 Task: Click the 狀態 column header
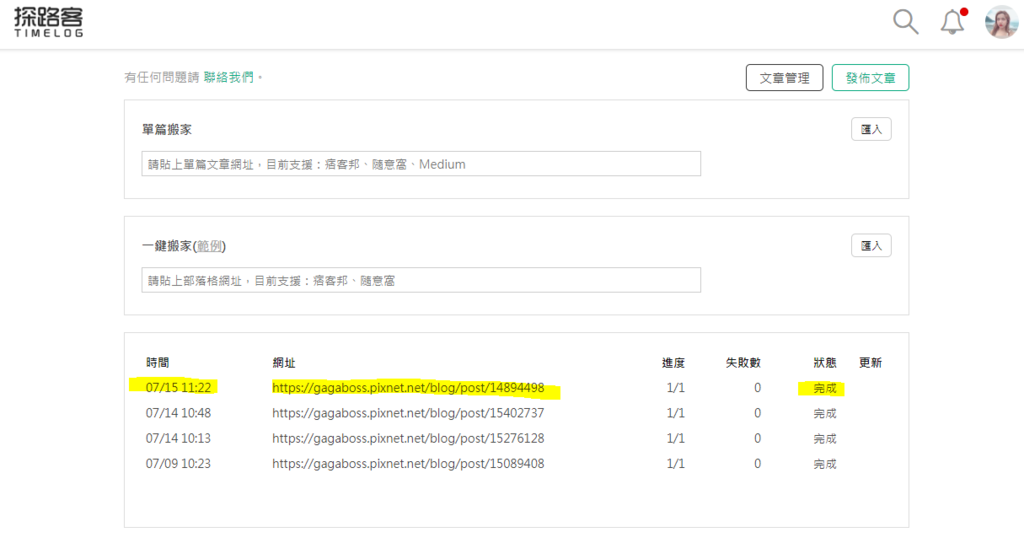[825, 363]
